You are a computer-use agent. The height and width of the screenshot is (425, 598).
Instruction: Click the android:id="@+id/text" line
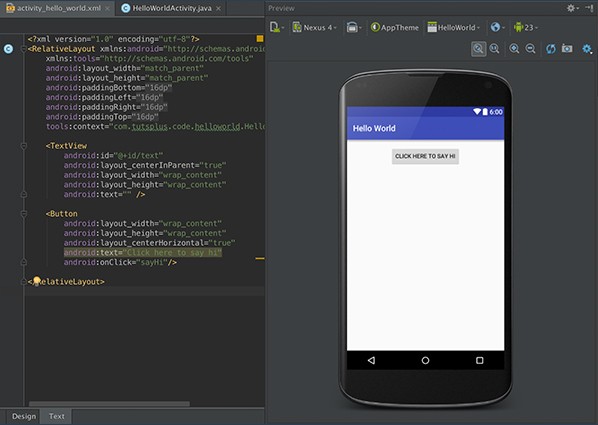pos(113,156)
